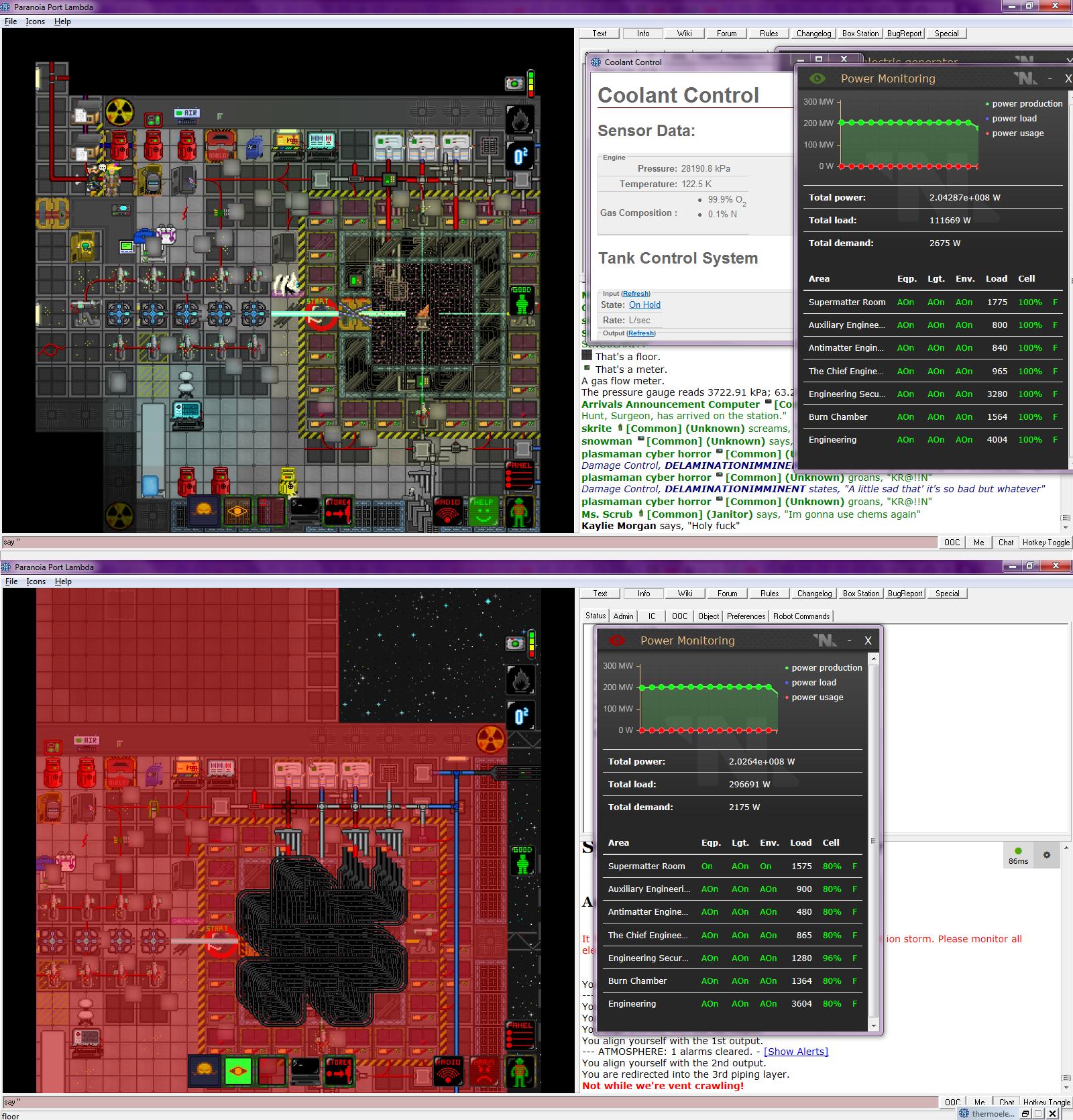Switch to the Admin tab
This screenshot has height=1120, width=1073.
click(623, 616)
